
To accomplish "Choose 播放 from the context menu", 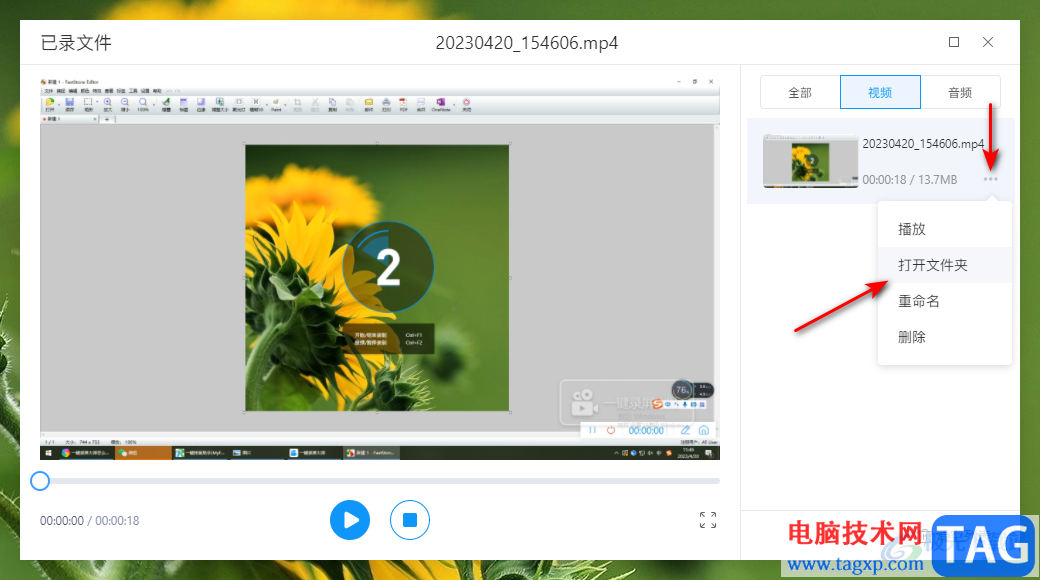I will pos(912,229).
